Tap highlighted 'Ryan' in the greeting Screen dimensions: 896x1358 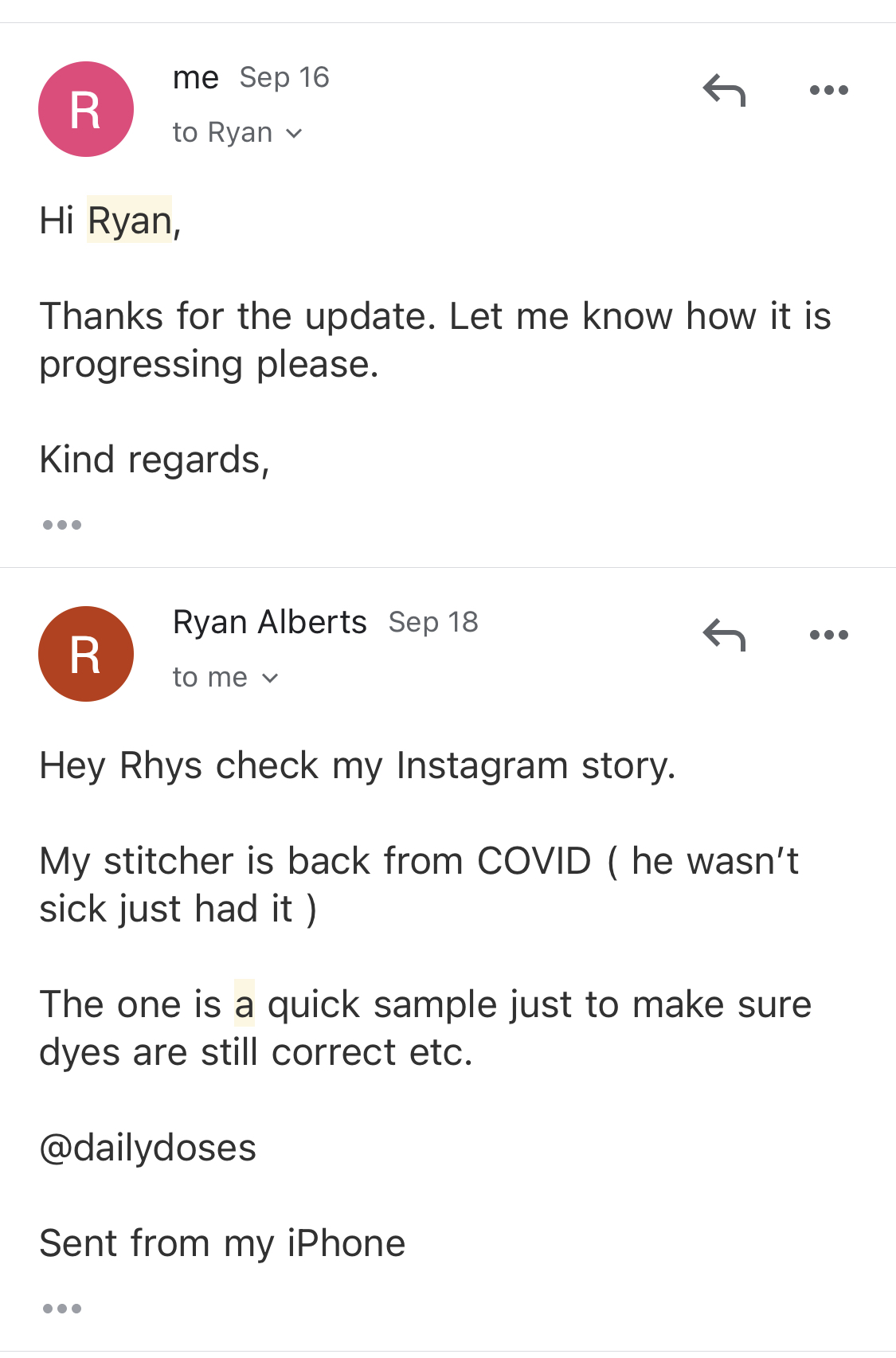(x=129, y=220)
